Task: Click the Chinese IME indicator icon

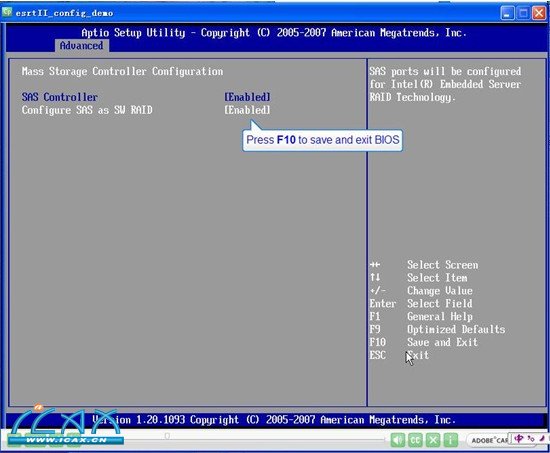Action: (519, 439)
